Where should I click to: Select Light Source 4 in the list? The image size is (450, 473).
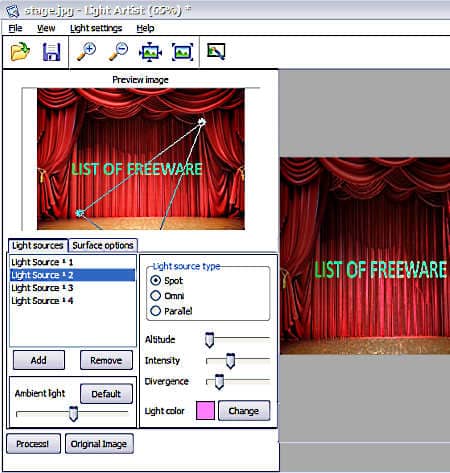click(73, 301)
